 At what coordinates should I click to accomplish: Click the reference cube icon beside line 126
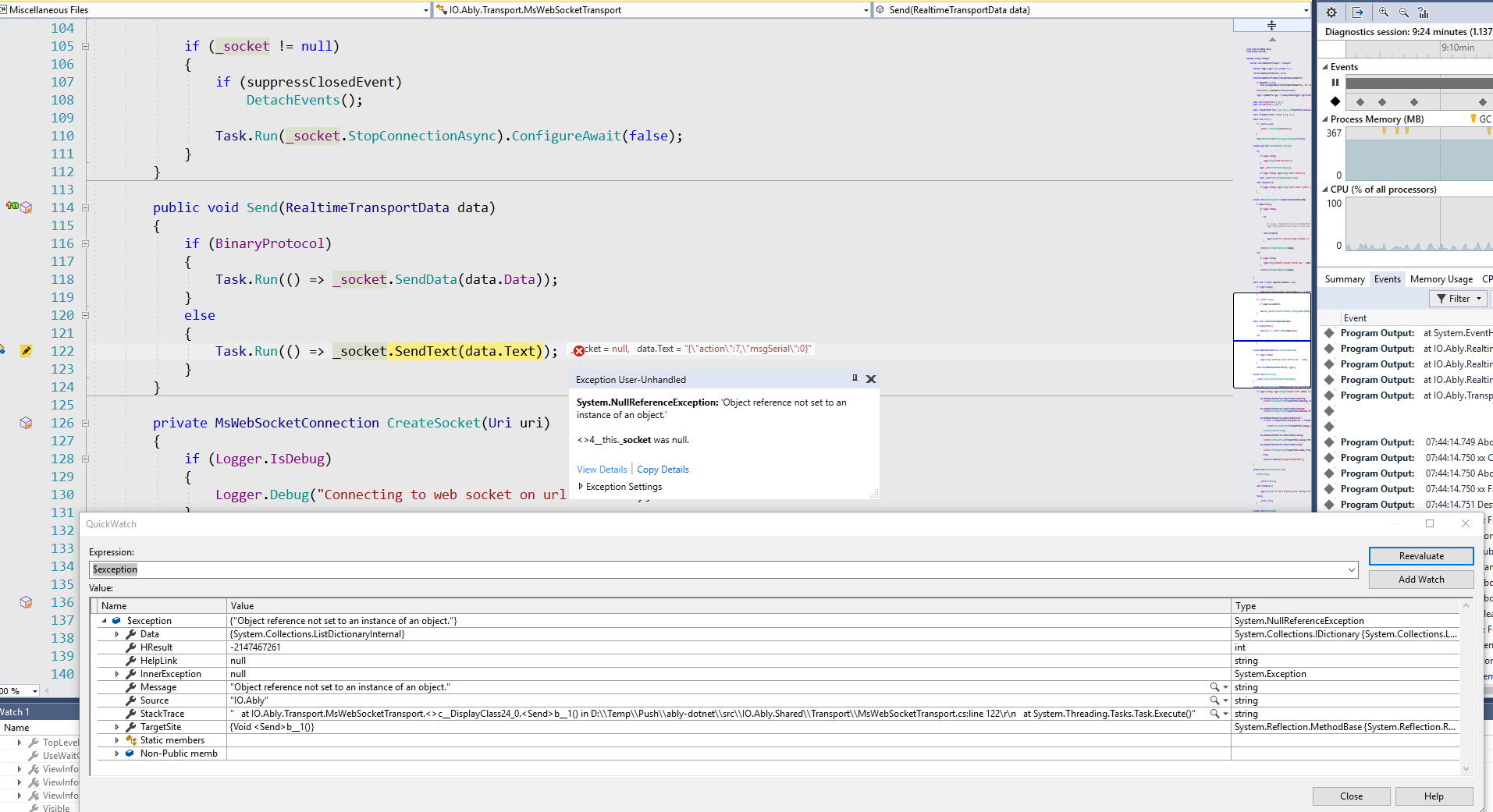point(27,423)
